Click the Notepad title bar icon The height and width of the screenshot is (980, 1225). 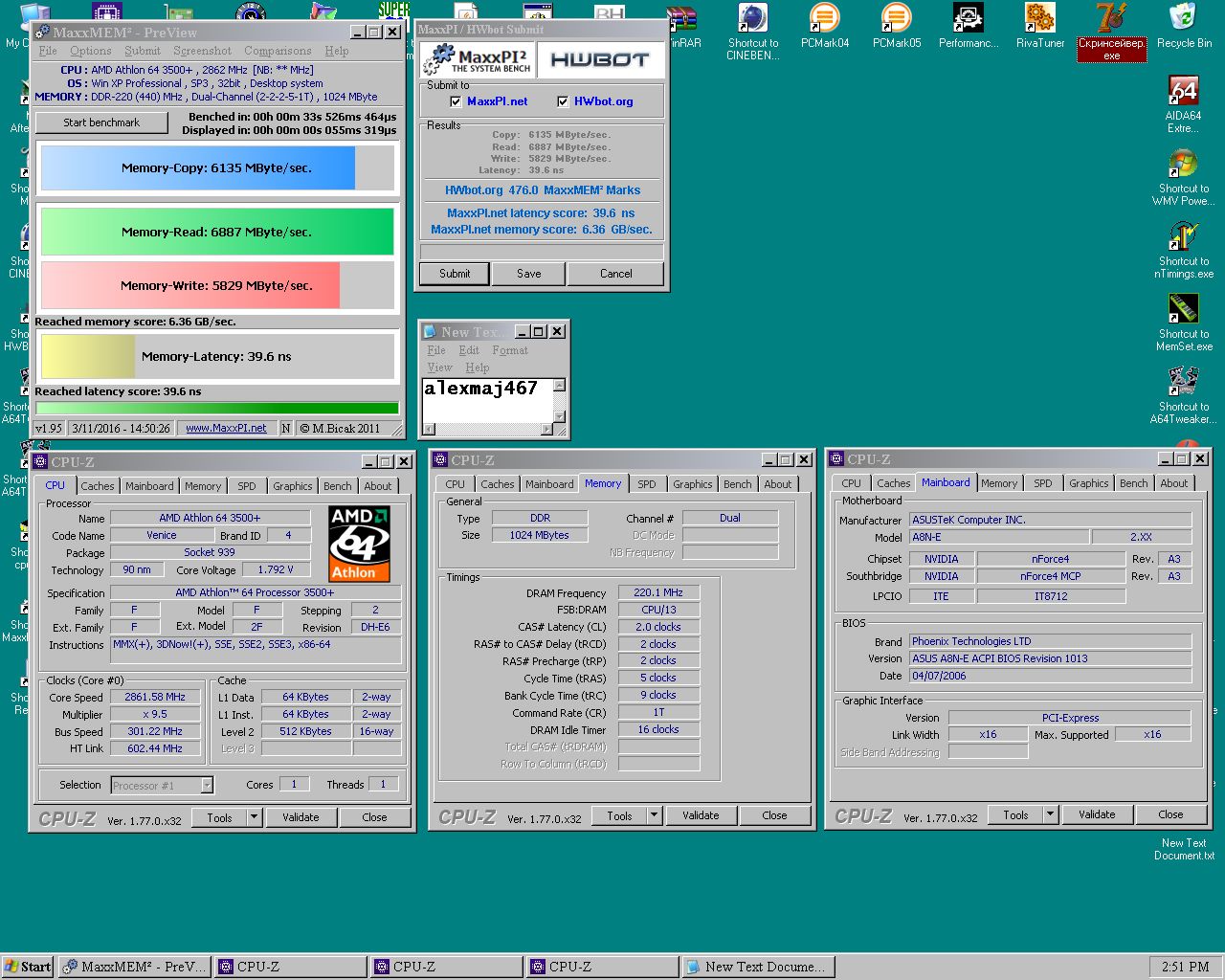coord(431,331)
